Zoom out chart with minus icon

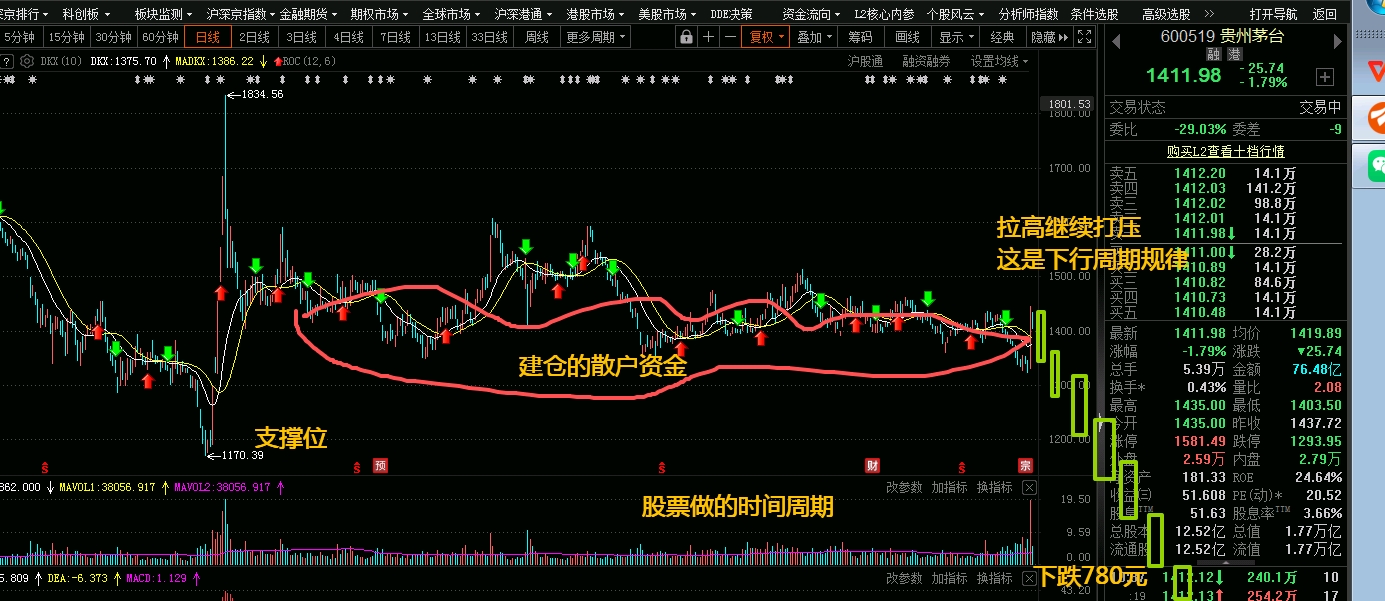732,37
